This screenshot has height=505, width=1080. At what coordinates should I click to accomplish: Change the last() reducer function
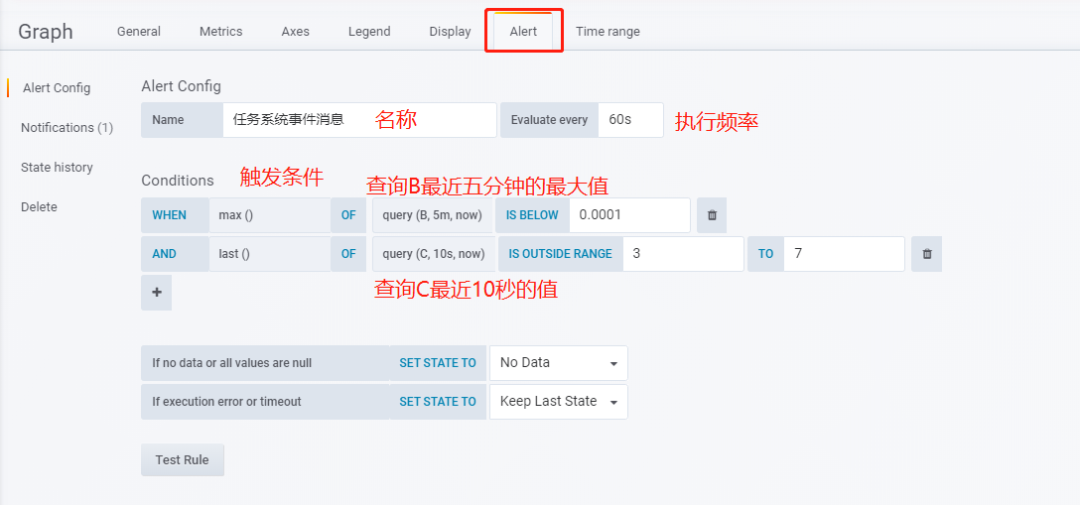[x=270, y=254]
